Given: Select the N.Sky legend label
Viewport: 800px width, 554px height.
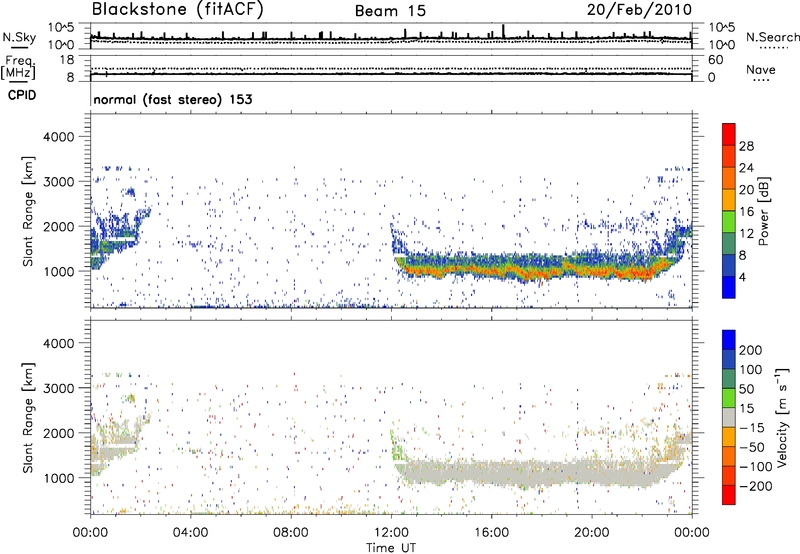Looking at the screenshot, I should (19, 37).
